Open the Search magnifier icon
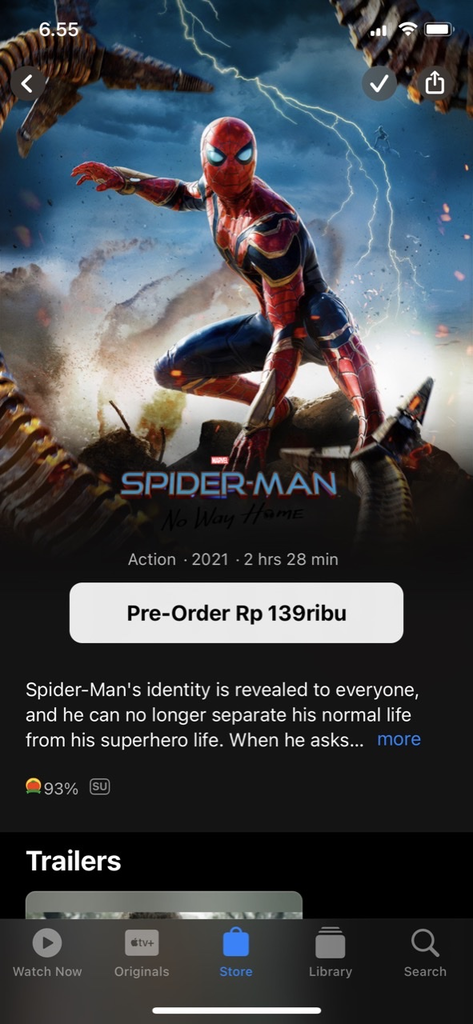Screen dimensions: 473x1024 click(425, 943)
